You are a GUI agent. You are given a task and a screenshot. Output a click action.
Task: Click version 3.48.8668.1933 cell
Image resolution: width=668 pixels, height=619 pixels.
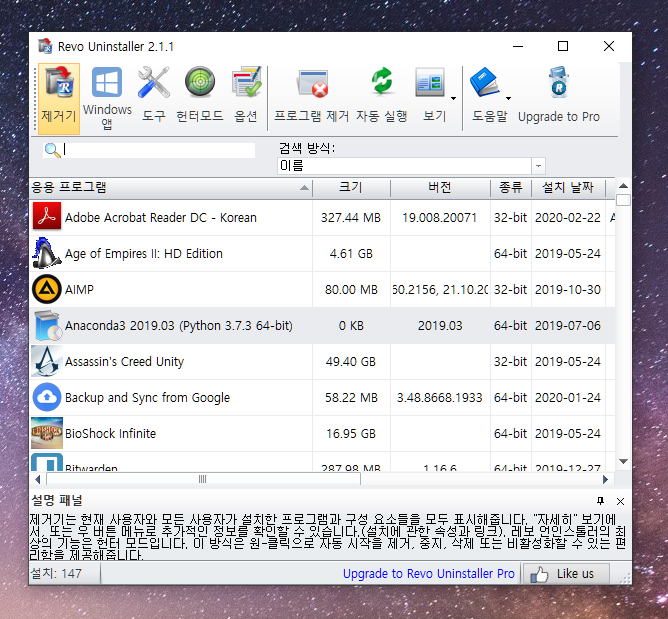tap(440, 397)
